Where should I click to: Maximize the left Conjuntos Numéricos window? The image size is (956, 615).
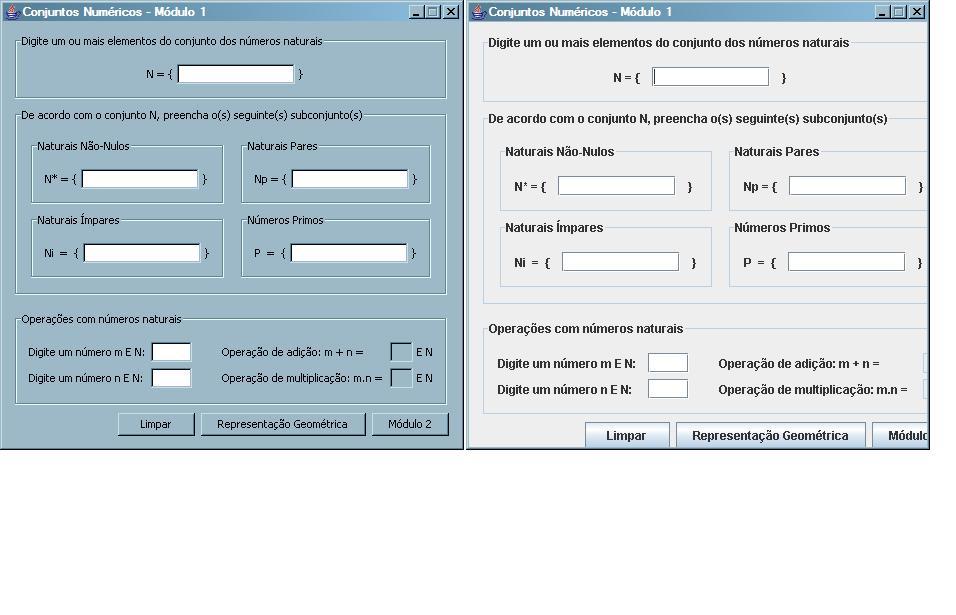(x=433, y=12)
